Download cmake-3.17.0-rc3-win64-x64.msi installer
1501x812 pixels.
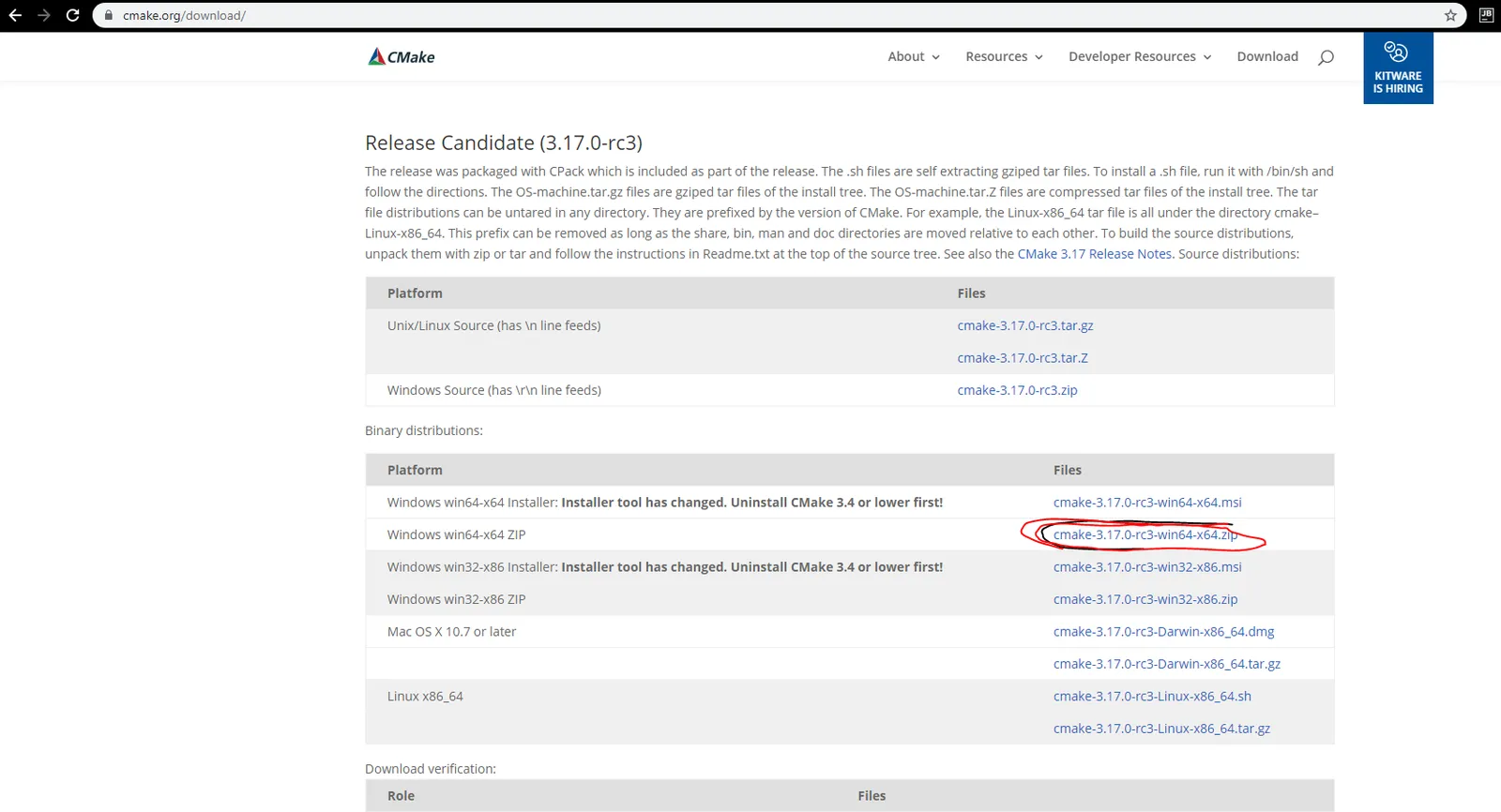coord(1147,503)
